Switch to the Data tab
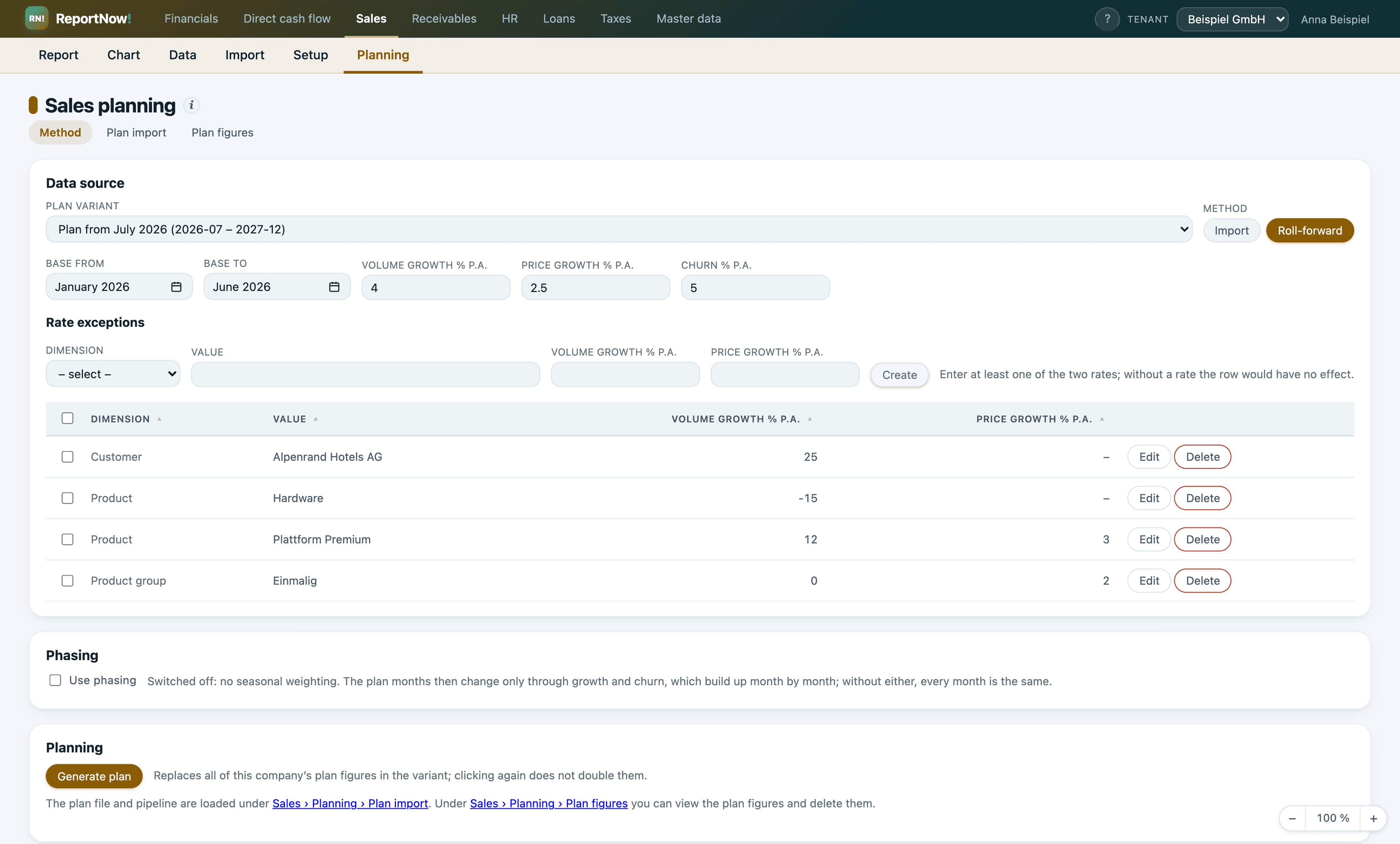The image size is (1400, 844). [x=182, y=55]
